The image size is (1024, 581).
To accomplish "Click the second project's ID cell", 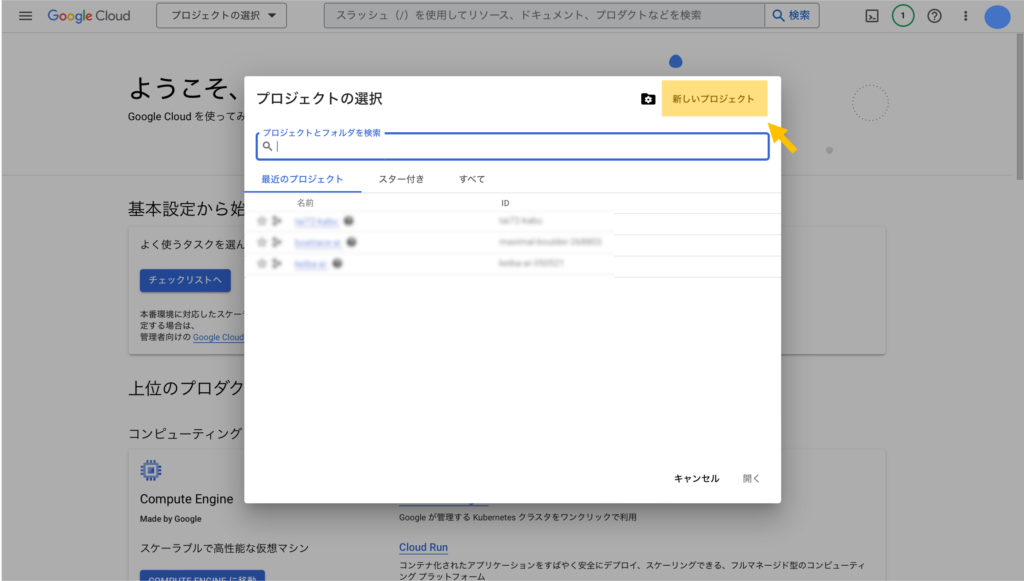I will (550, 242).
